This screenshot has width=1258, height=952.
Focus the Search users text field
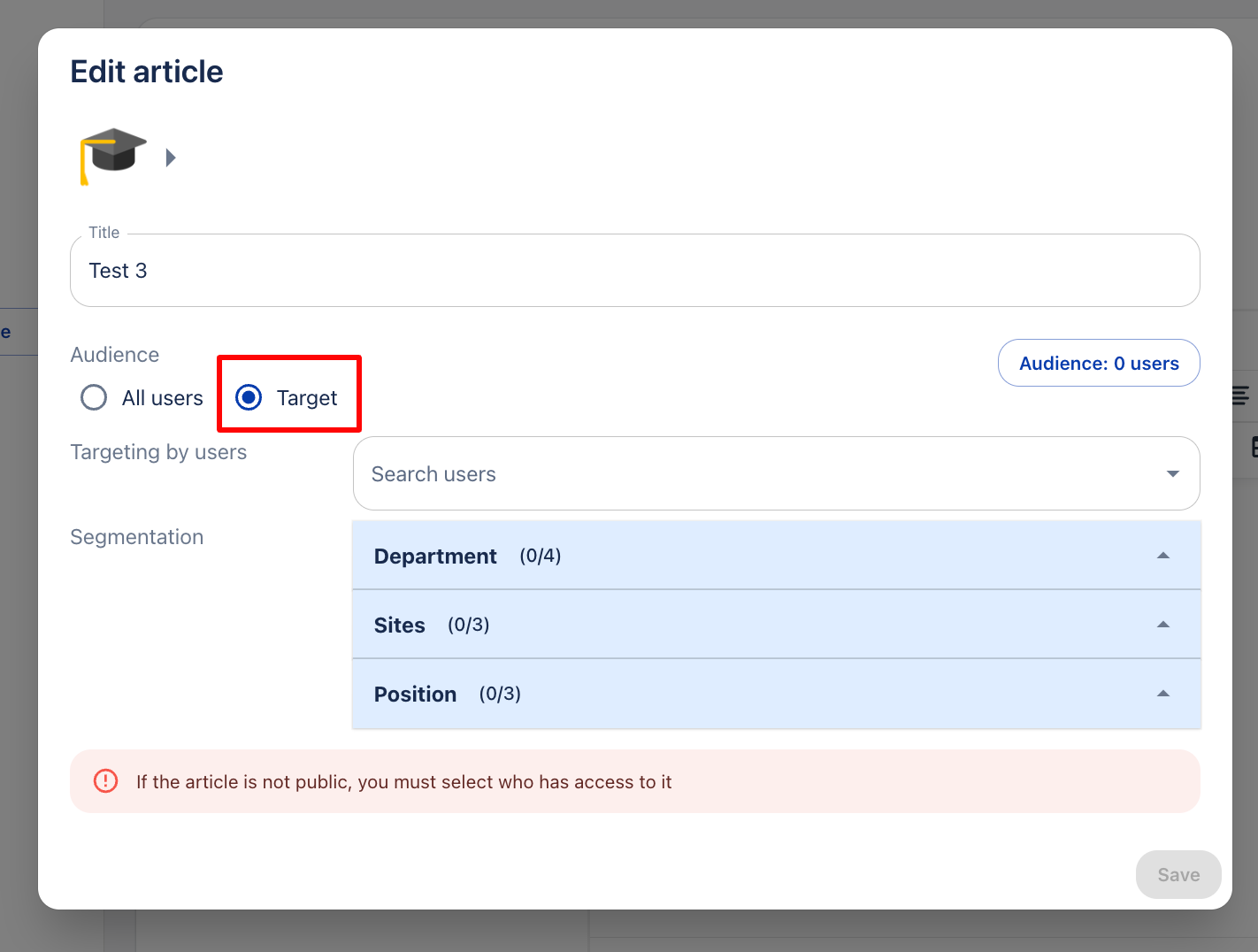[752, 474]
